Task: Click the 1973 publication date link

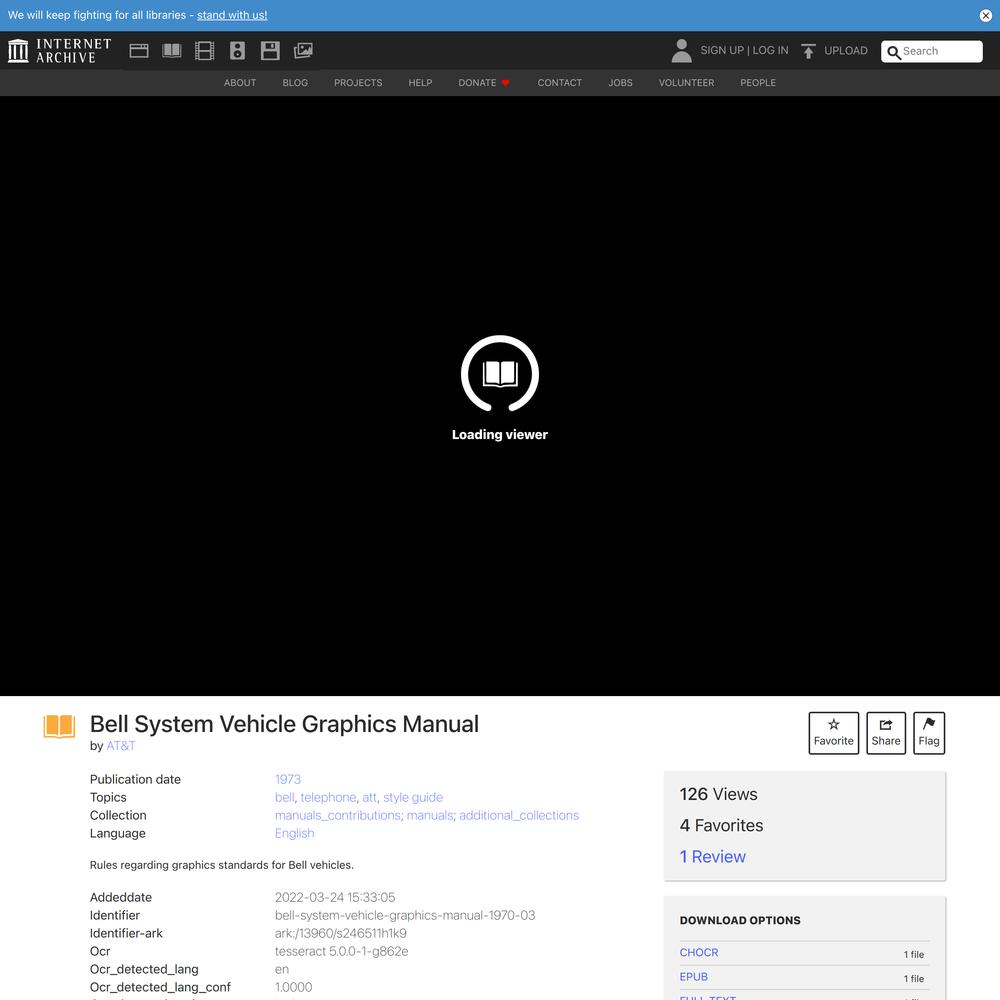Action: (x=288, y=779)
